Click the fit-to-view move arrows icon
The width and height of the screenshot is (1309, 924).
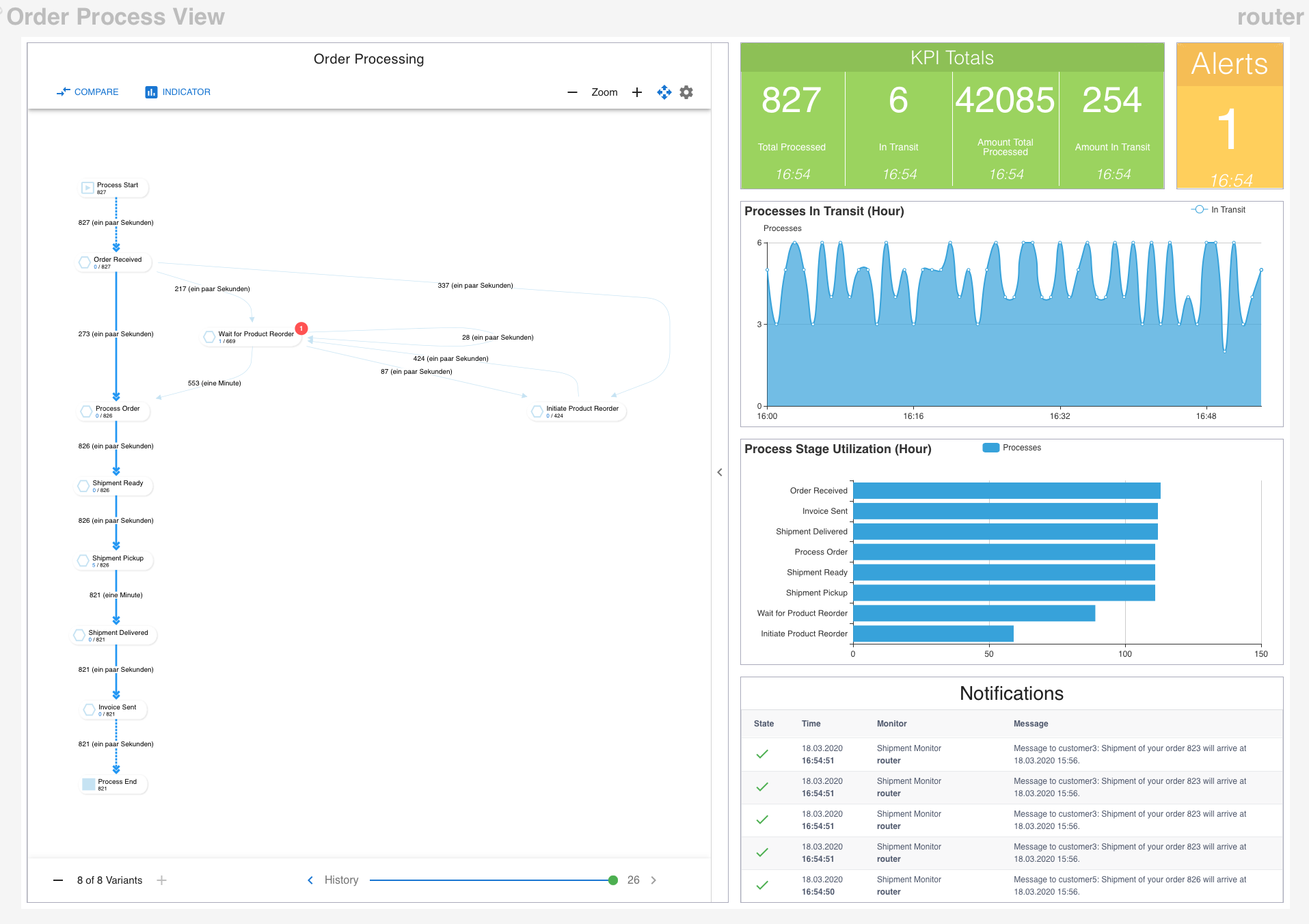point(664,92)
